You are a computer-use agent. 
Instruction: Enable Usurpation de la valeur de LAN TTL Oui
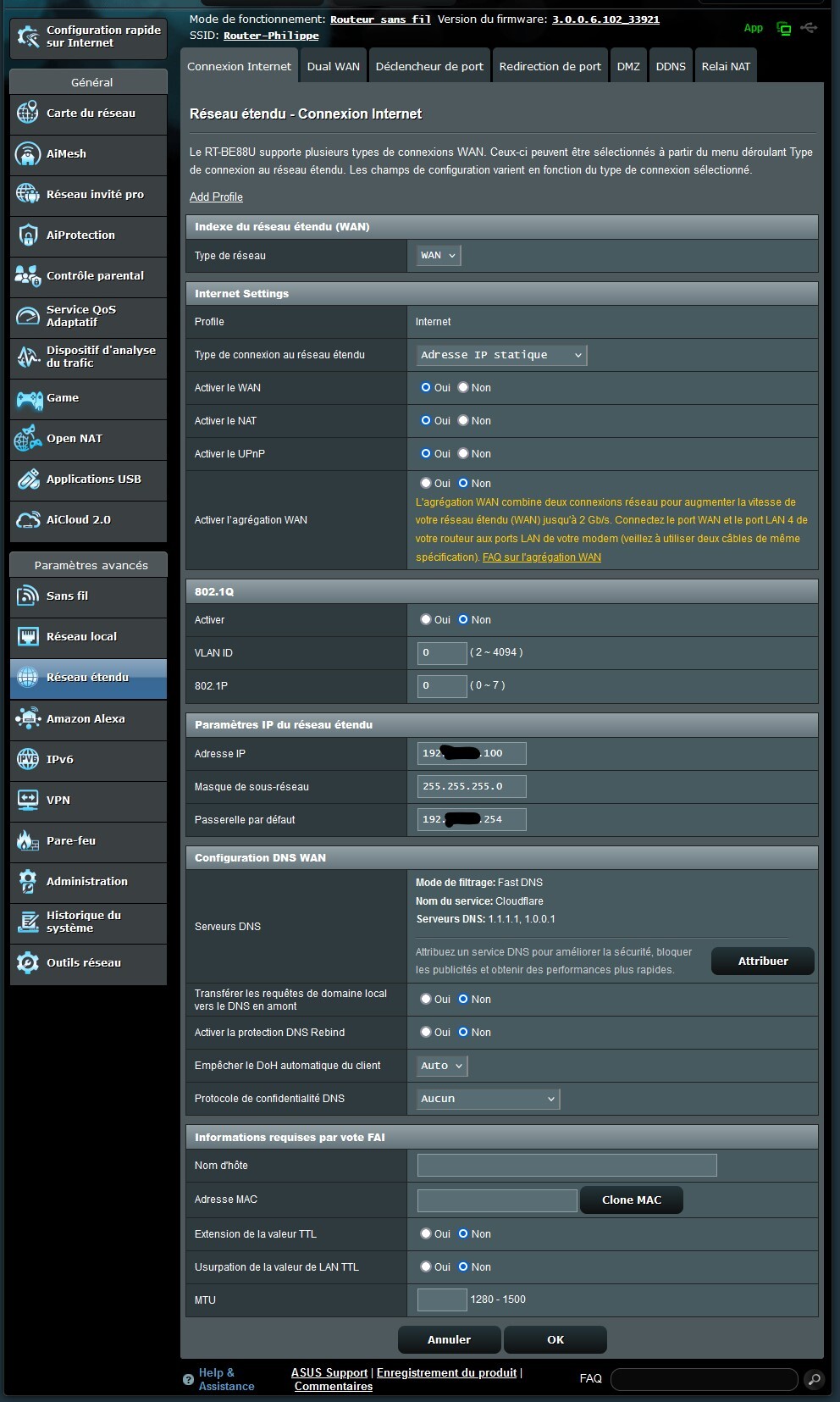(x=426, y=1266)
